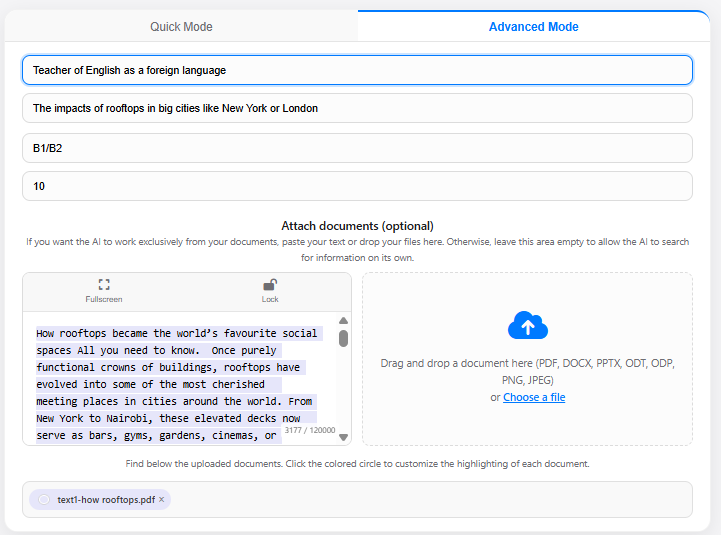Image resolution: width=721 pixels, height=535 pixels.
Task: Click the text box scrollbar thumb
Action: click(343, 338)
